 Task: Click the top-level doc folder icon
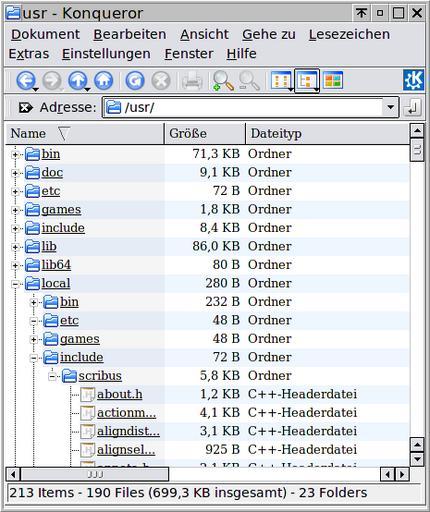click(32, 173)
